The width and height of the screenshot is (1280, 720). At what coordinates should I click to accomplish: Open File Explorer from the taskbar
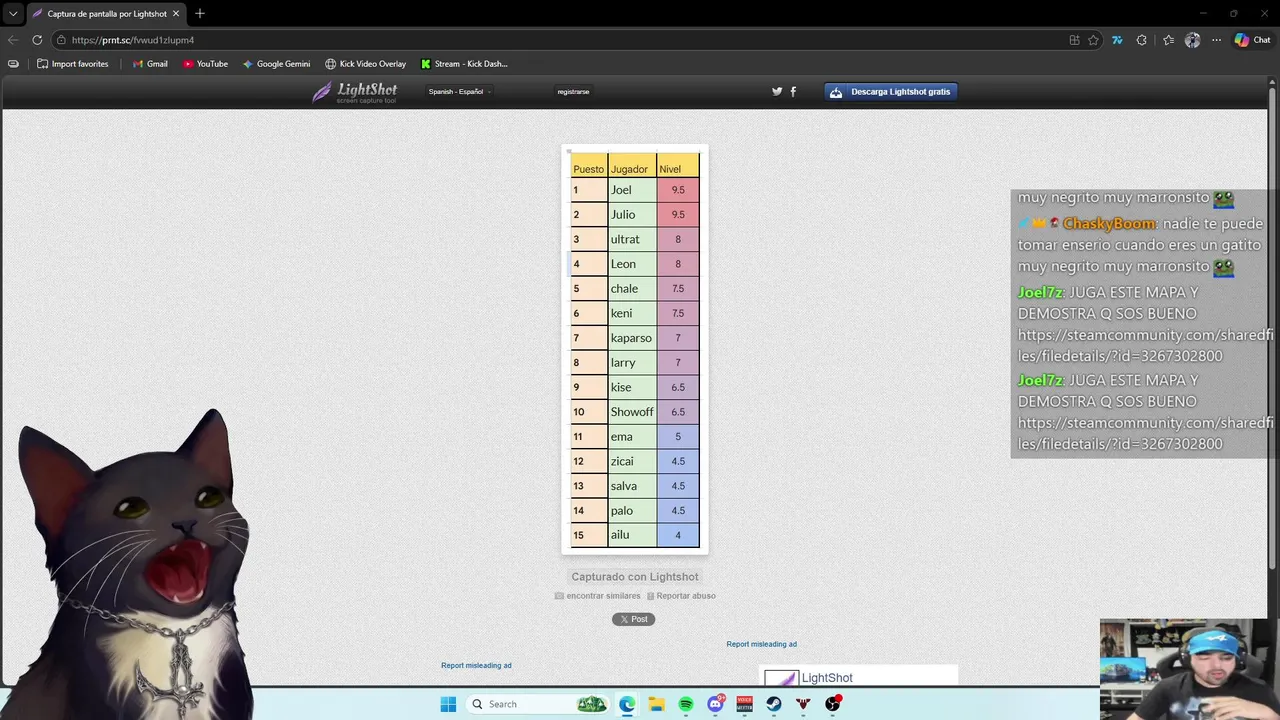[x=656, y=704]
